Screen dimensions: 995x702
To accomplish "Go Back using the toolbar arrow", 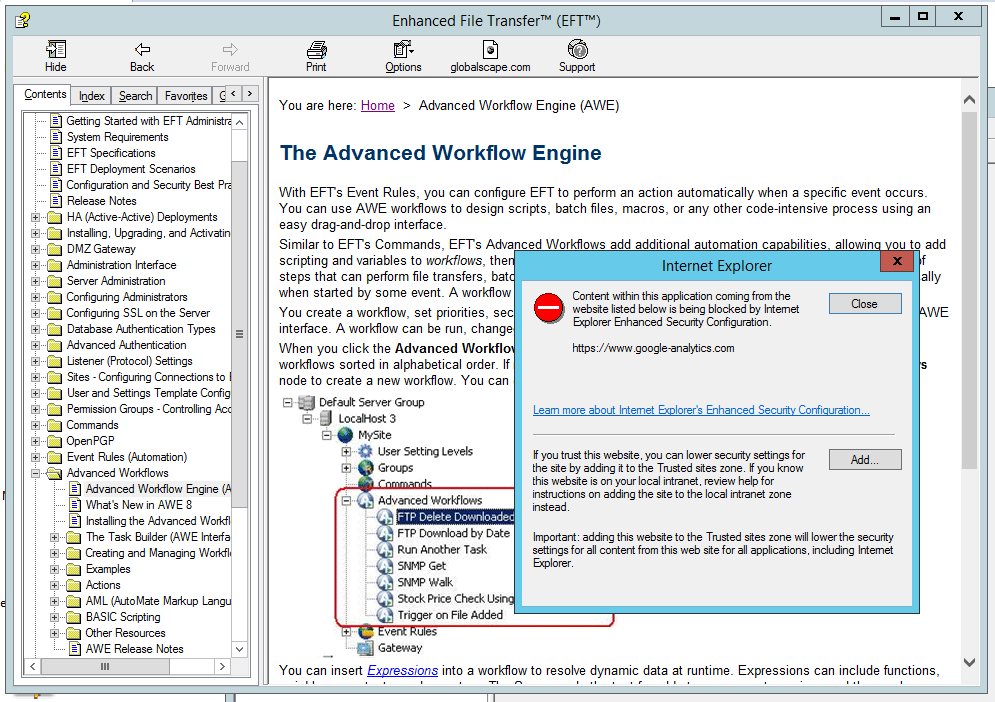I will 142,50.
